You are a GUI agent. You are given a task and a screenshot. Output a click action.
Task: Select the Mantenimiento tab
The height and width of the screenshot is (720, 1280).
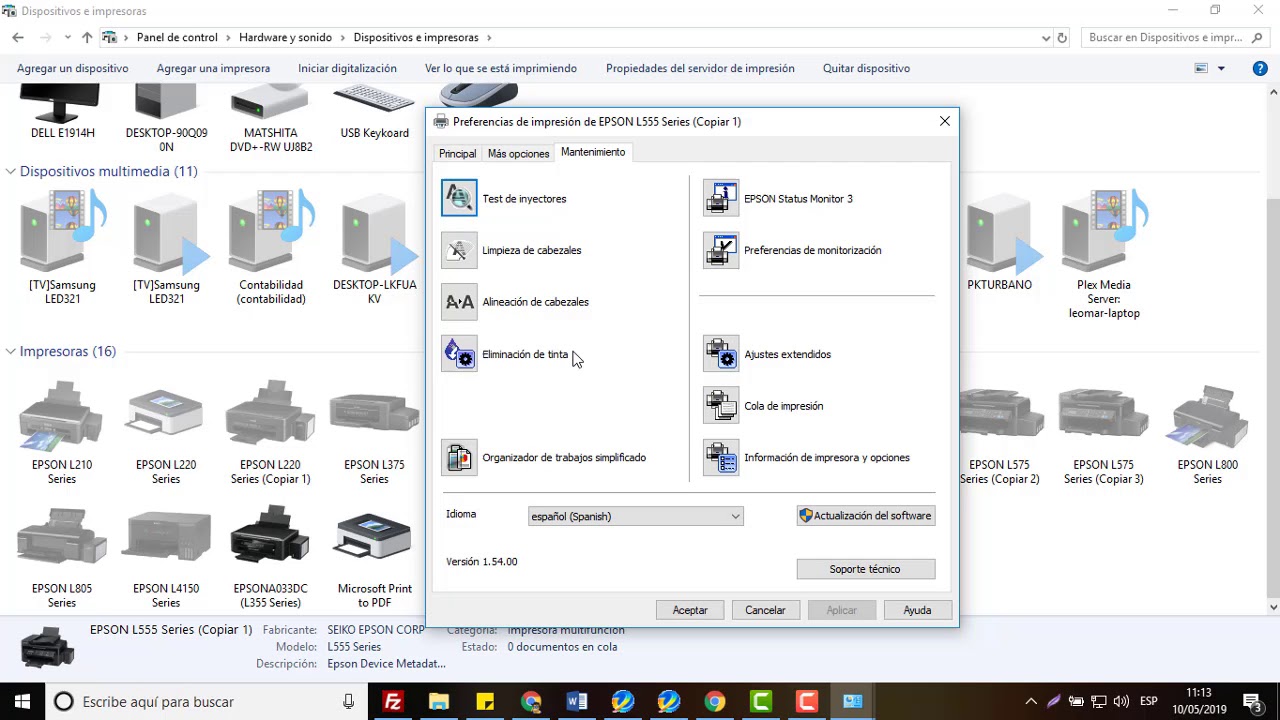[x=593, y=152]
